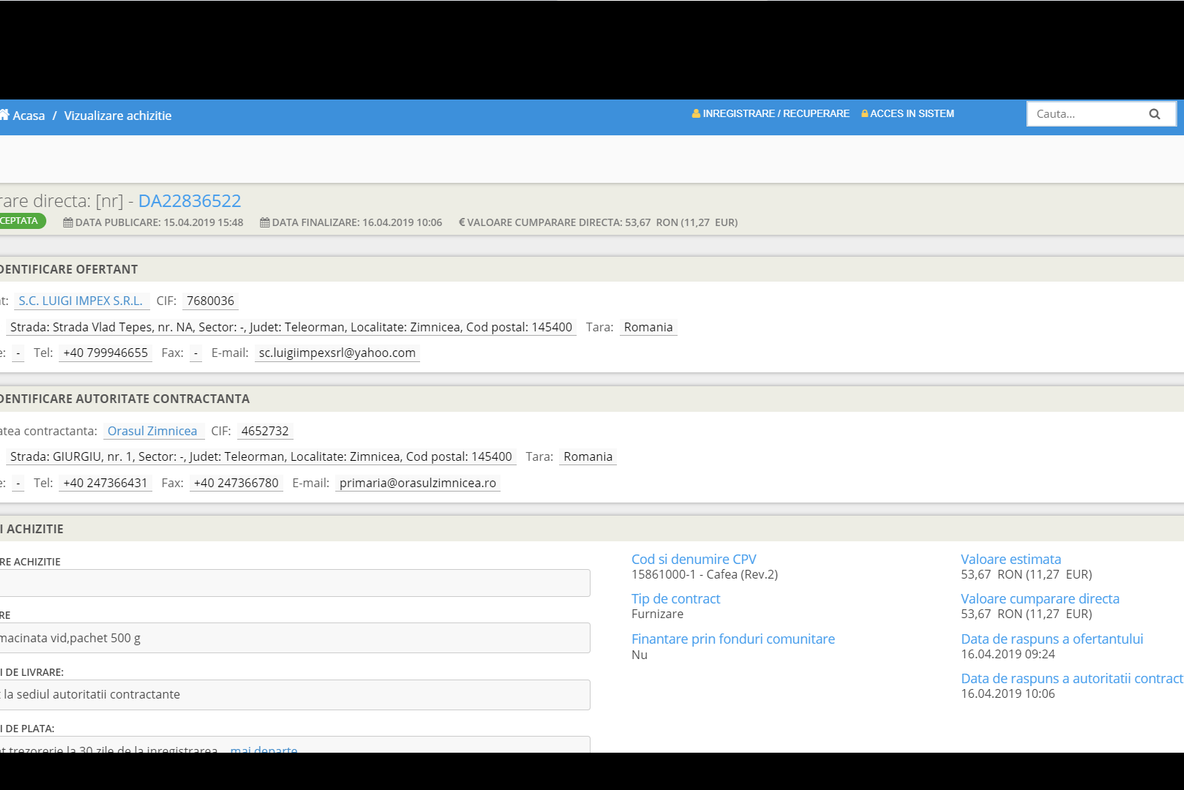Viewport: 1184px width, 790px height.
Task: Focus the Cauta search input field
Action: tap(1084, 114)
